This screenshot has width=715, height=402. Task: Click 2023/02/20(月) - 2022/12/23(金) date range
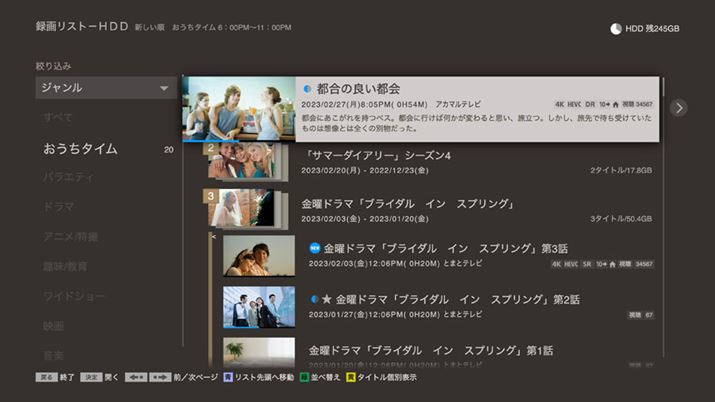click(x=365, y=170)
